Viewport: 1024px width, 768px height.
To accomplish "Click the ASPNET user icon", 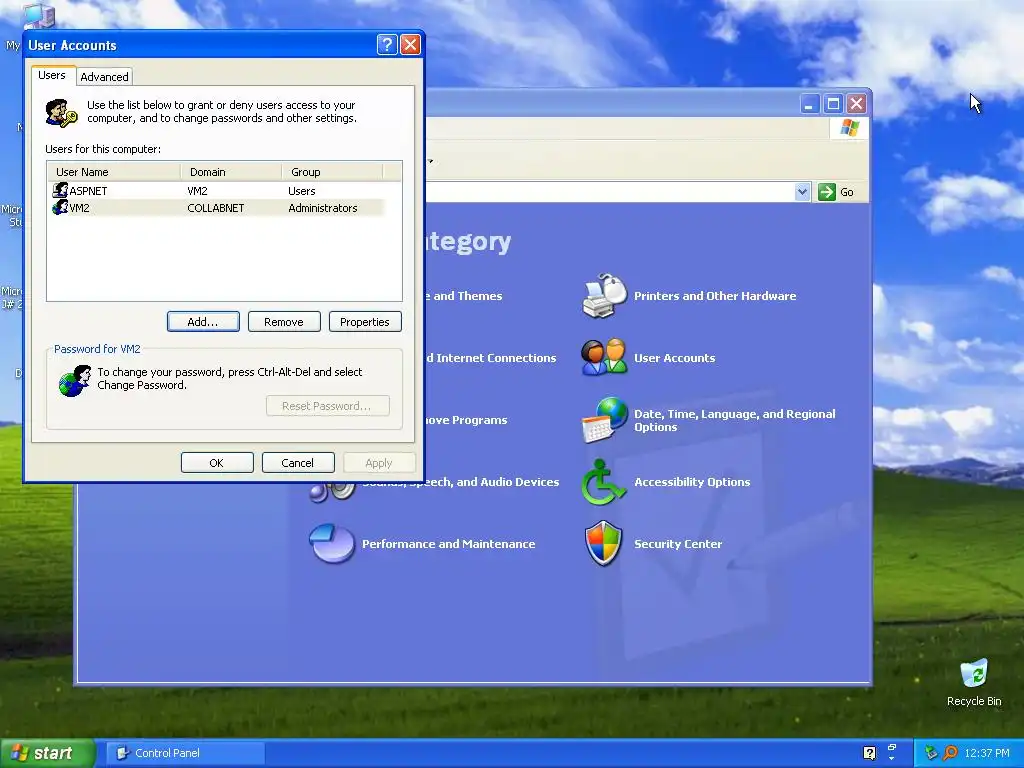I will pos(60,190).
